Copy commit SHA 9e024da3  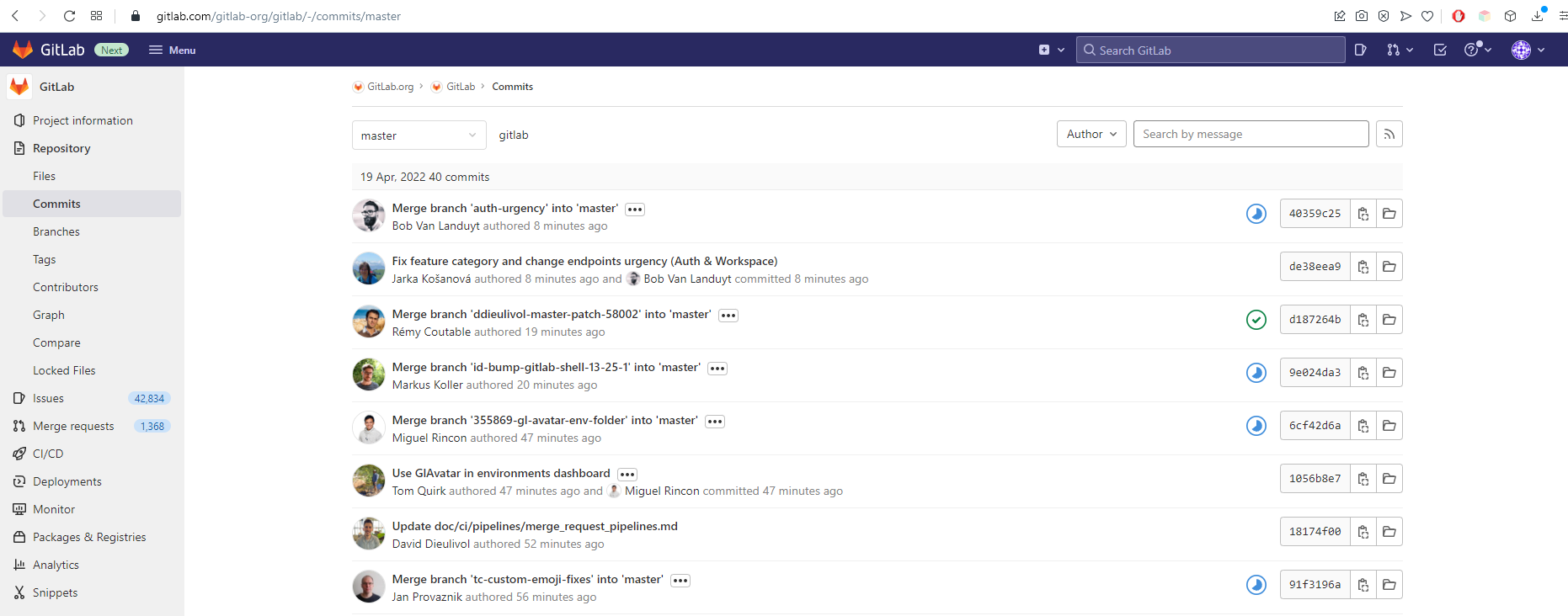[x=1363, y=373]
